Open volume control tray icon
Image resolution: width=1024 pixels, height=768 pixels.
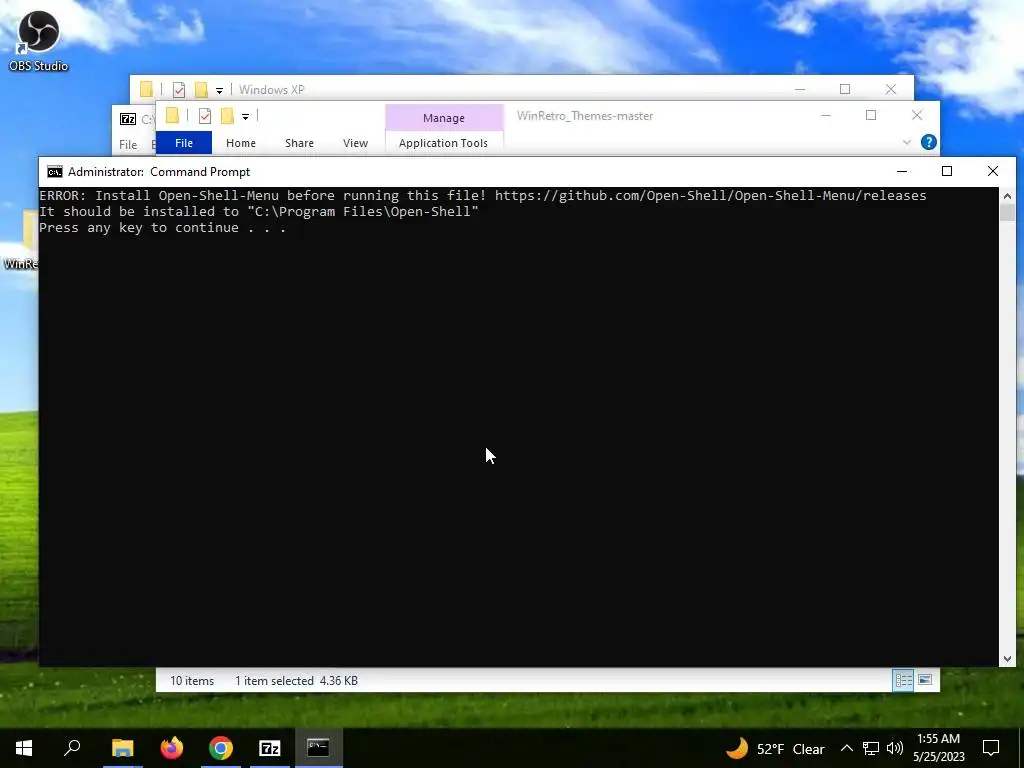pos(895,748)
